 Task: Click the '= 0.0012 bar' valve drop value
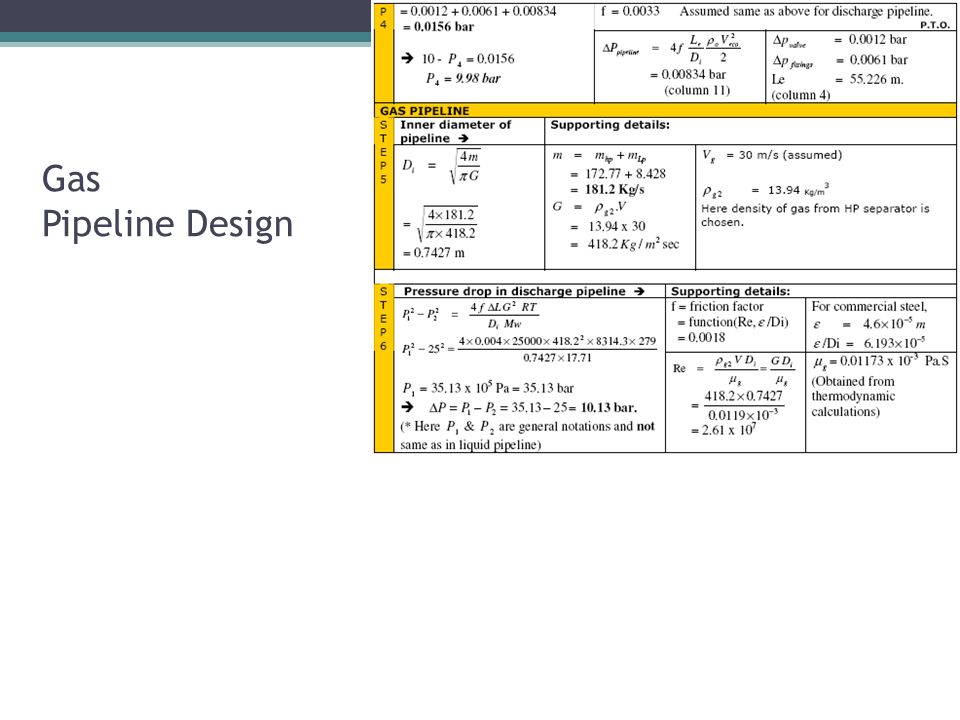coord(870,40)
